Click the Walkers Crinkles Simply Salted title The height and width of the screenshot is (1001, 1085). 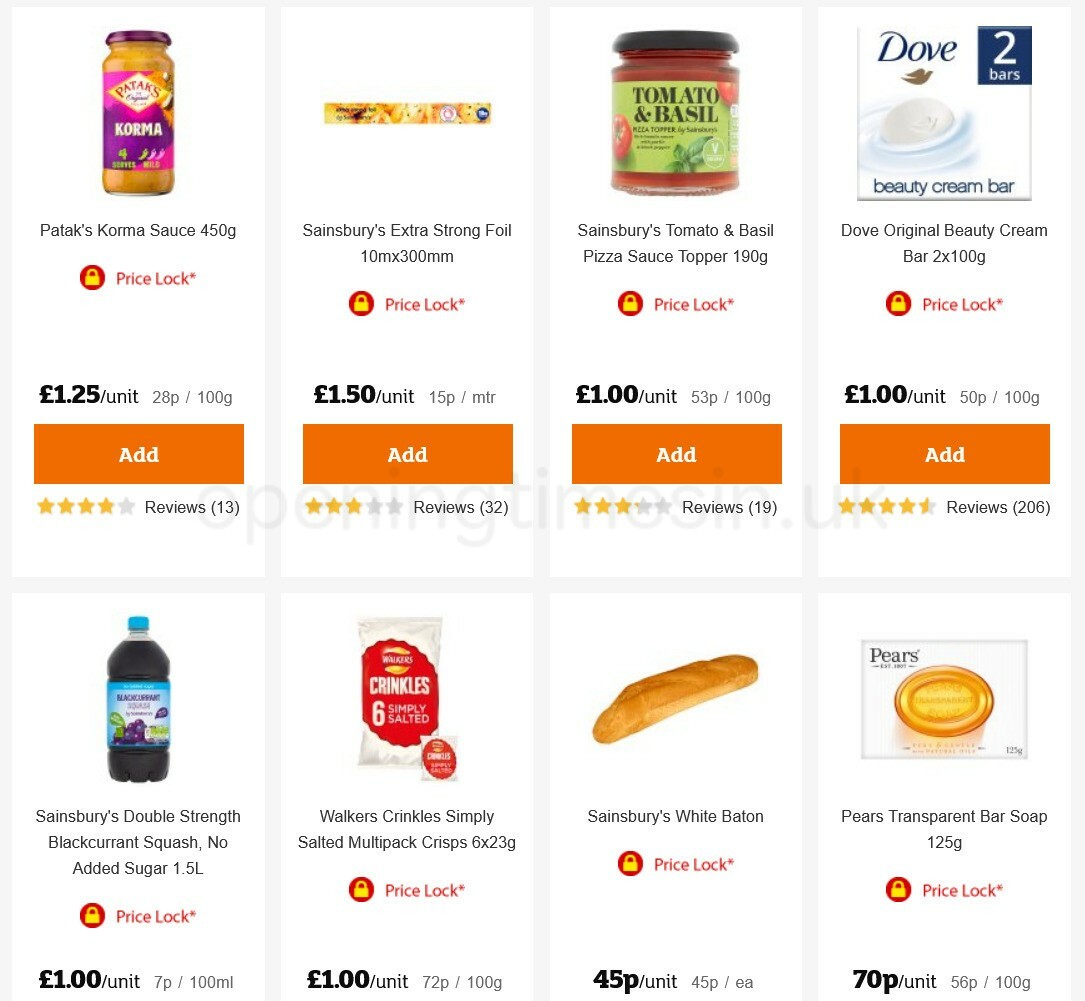pos(406,829)
